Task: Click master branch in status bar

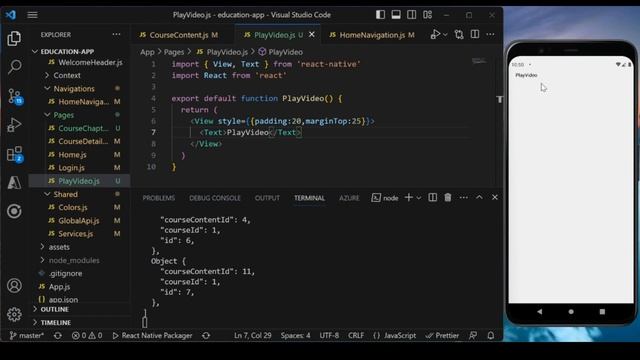Action: click(27, 336)
